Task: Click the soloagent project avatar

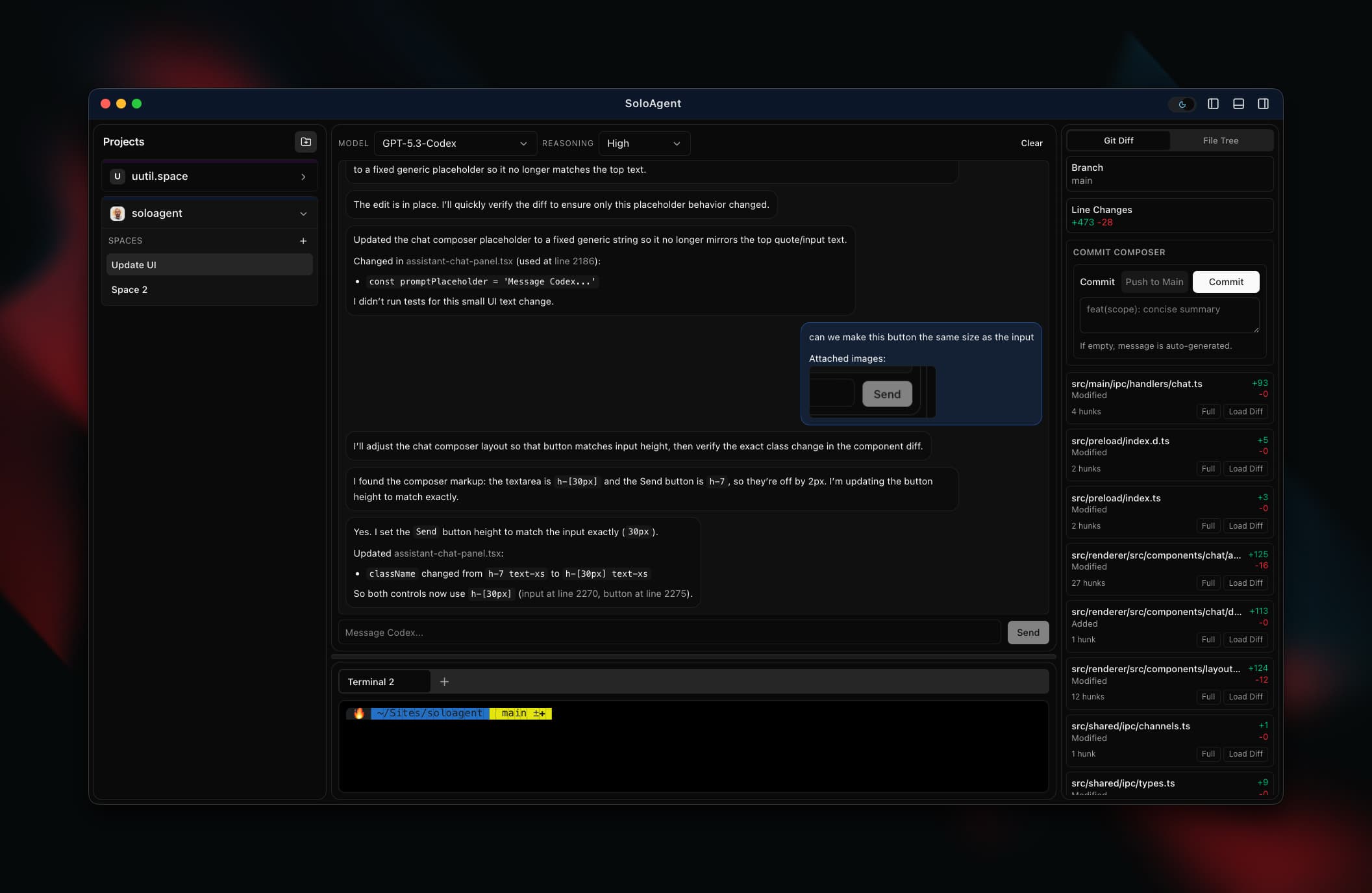Action: [118, 213]
